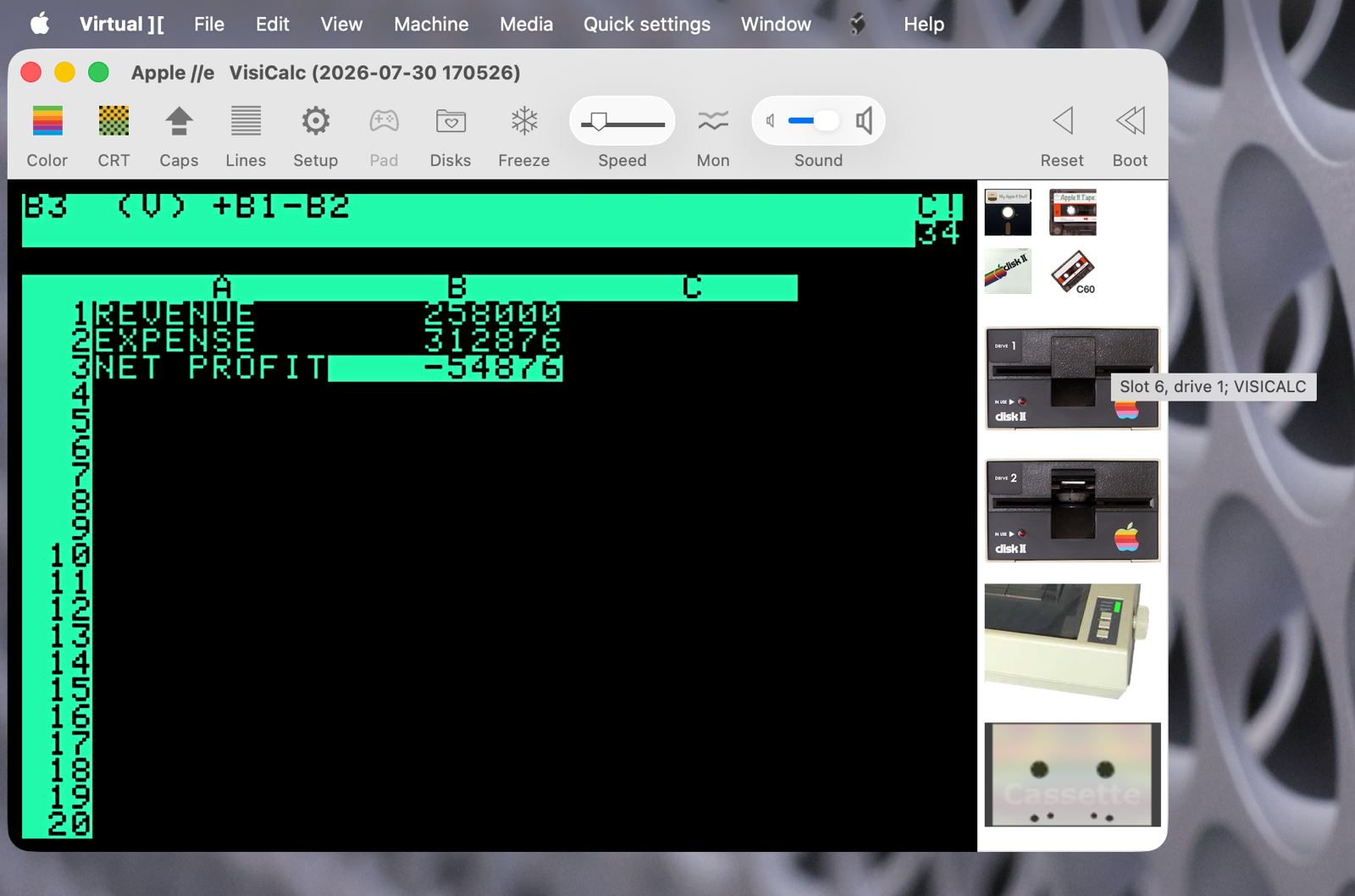Click the REVENUE cell text

click(174, 314)
